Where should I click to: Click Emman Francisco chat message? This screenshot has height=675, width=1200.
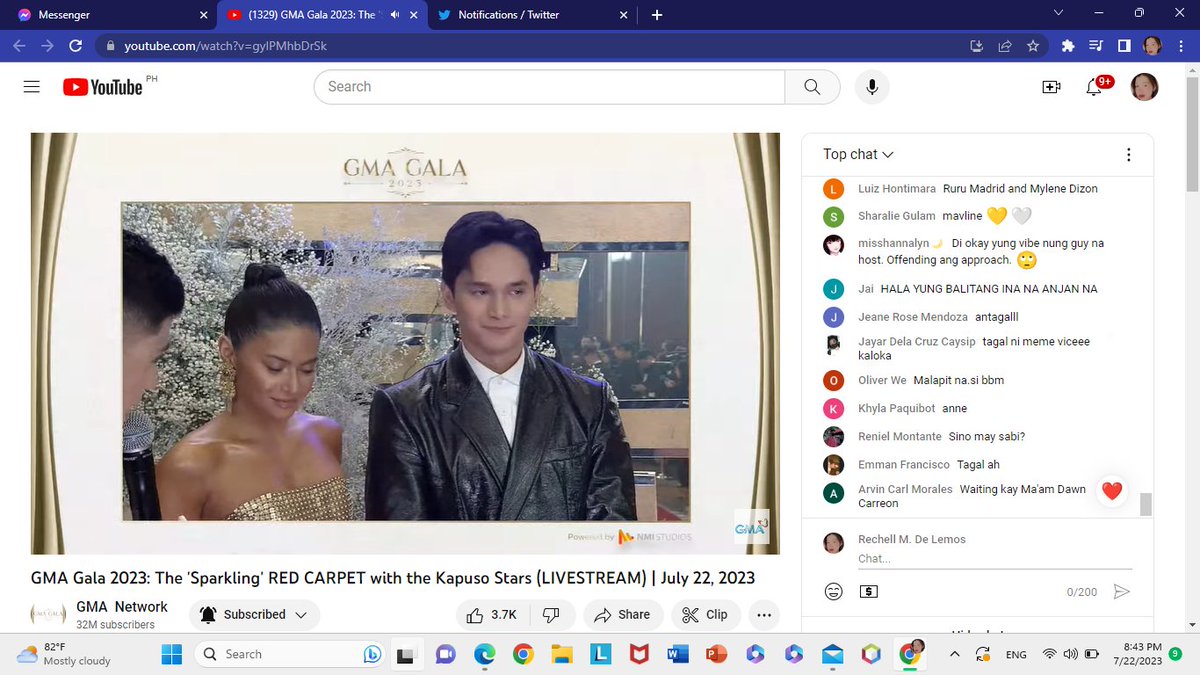(980, 464)
